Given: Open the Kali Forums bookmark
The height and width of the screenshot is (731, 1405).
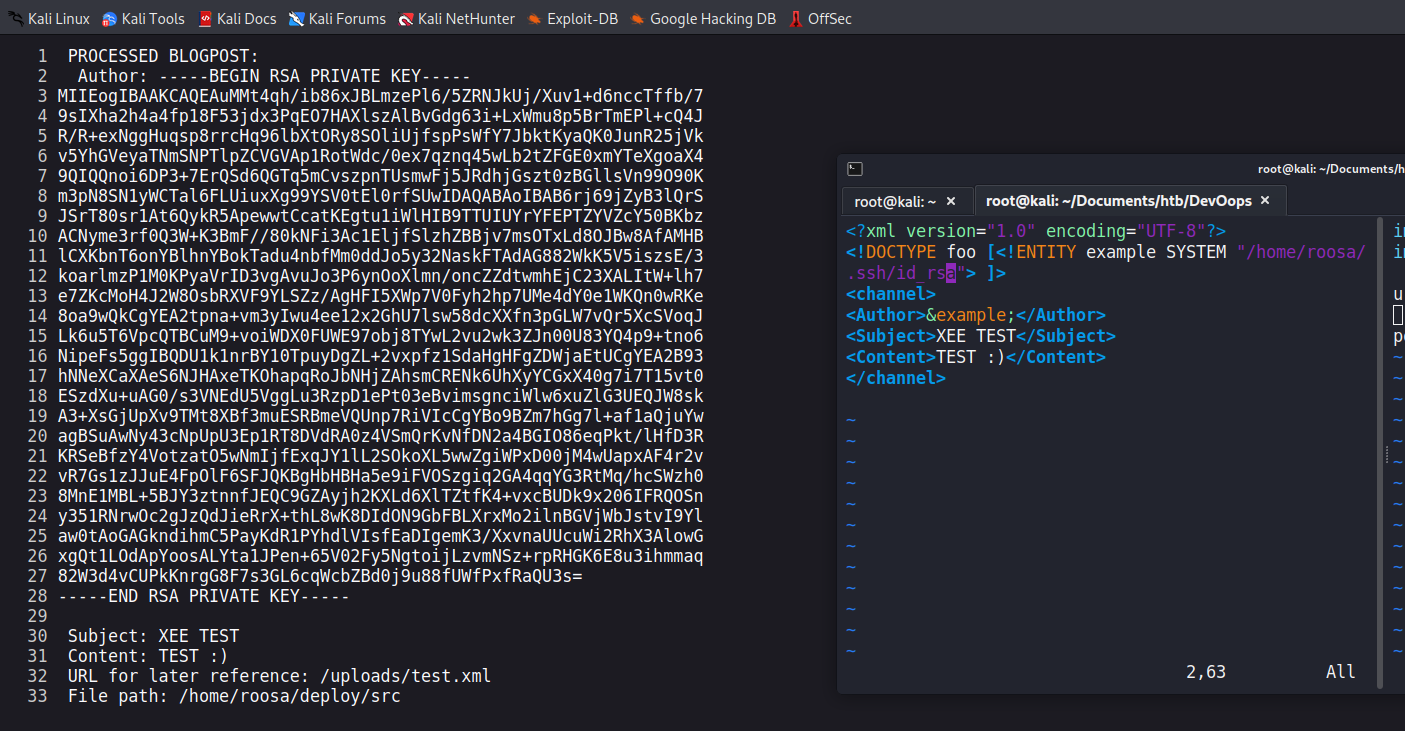Looking at the screenshot, I should click(337, 18).
